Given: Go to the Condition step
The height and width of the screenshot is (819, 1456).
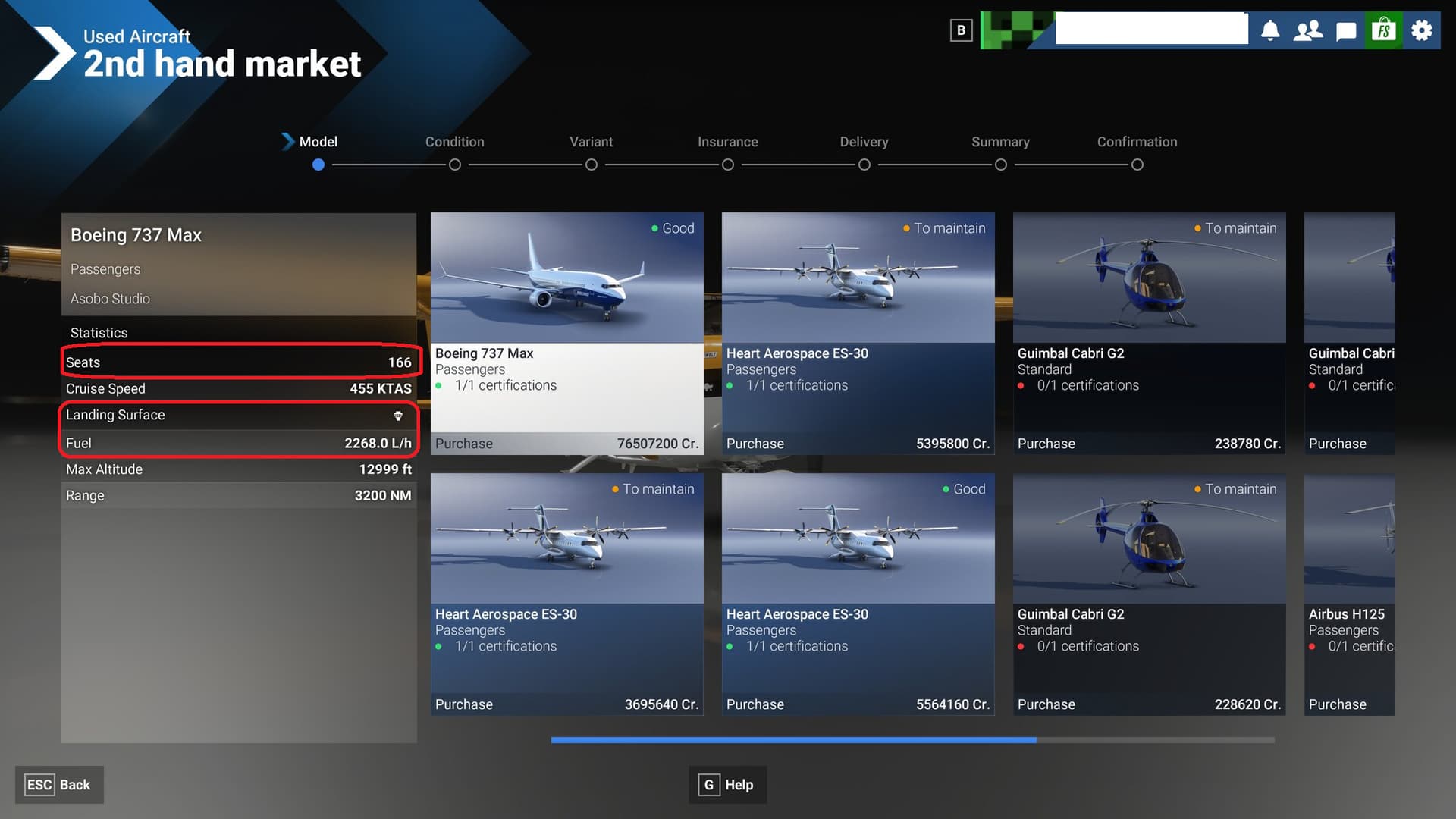Looking at the screenshot, I should coord(454,142).
